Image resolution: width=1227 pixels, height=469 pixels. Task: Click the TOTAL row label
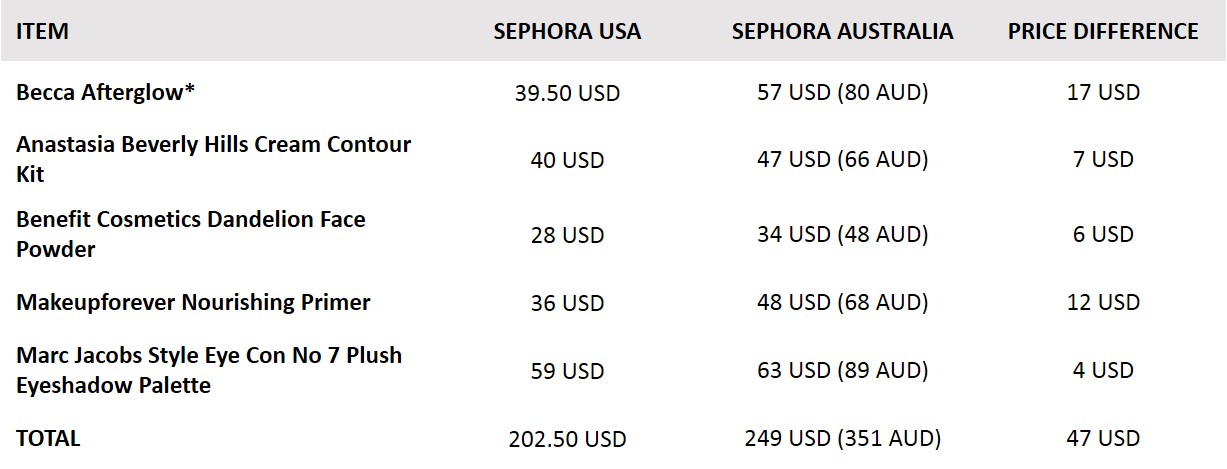tap(48, 438)
